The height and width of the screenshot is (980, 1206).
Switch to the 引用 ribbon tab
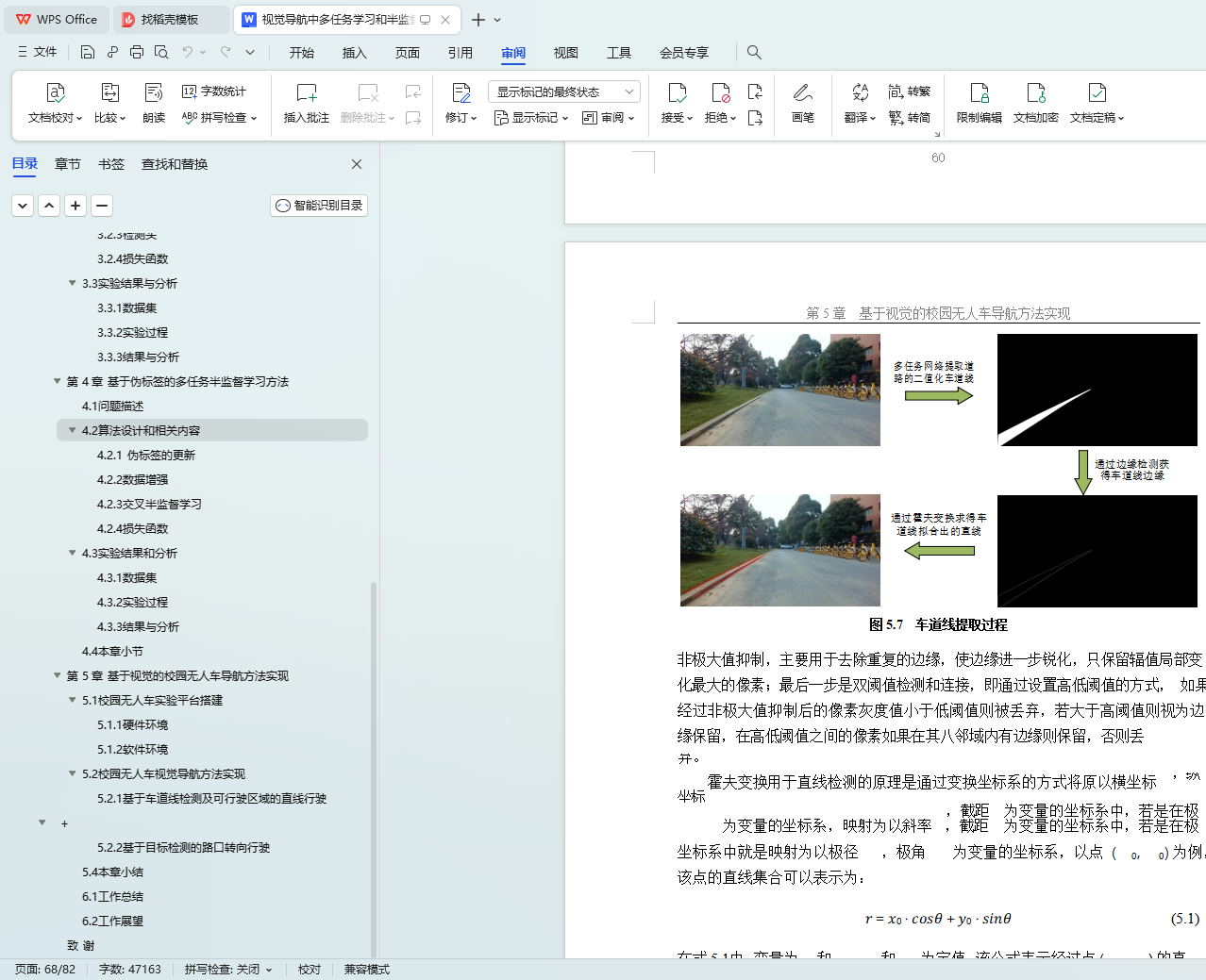tap(461, 53)
